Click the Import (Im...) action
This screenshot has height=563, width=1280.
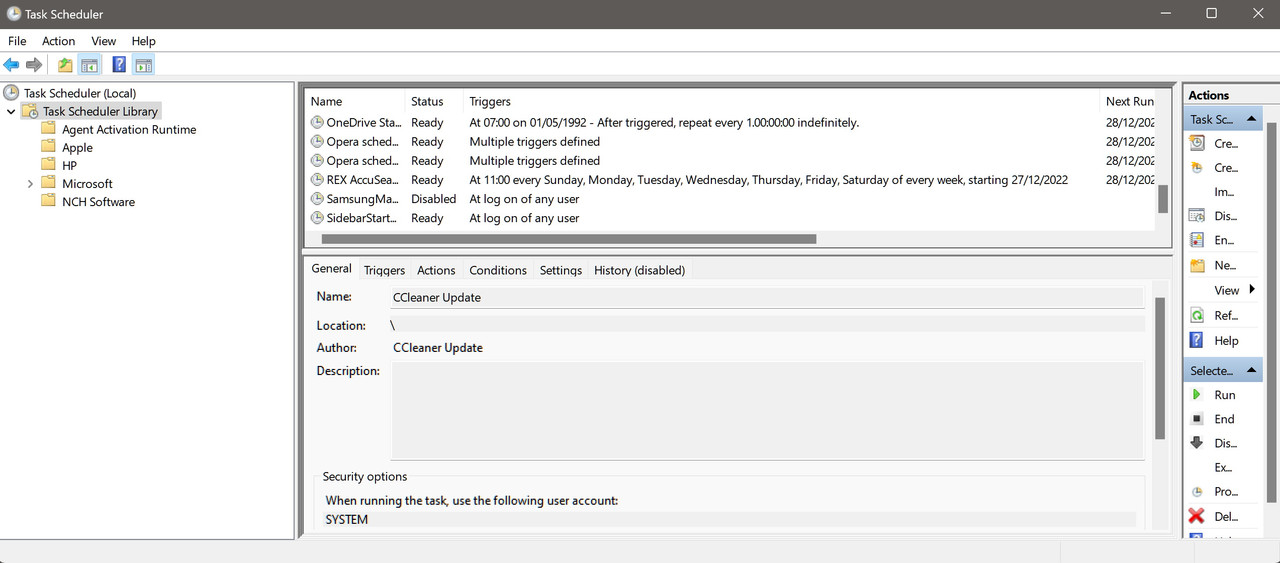1224,192
